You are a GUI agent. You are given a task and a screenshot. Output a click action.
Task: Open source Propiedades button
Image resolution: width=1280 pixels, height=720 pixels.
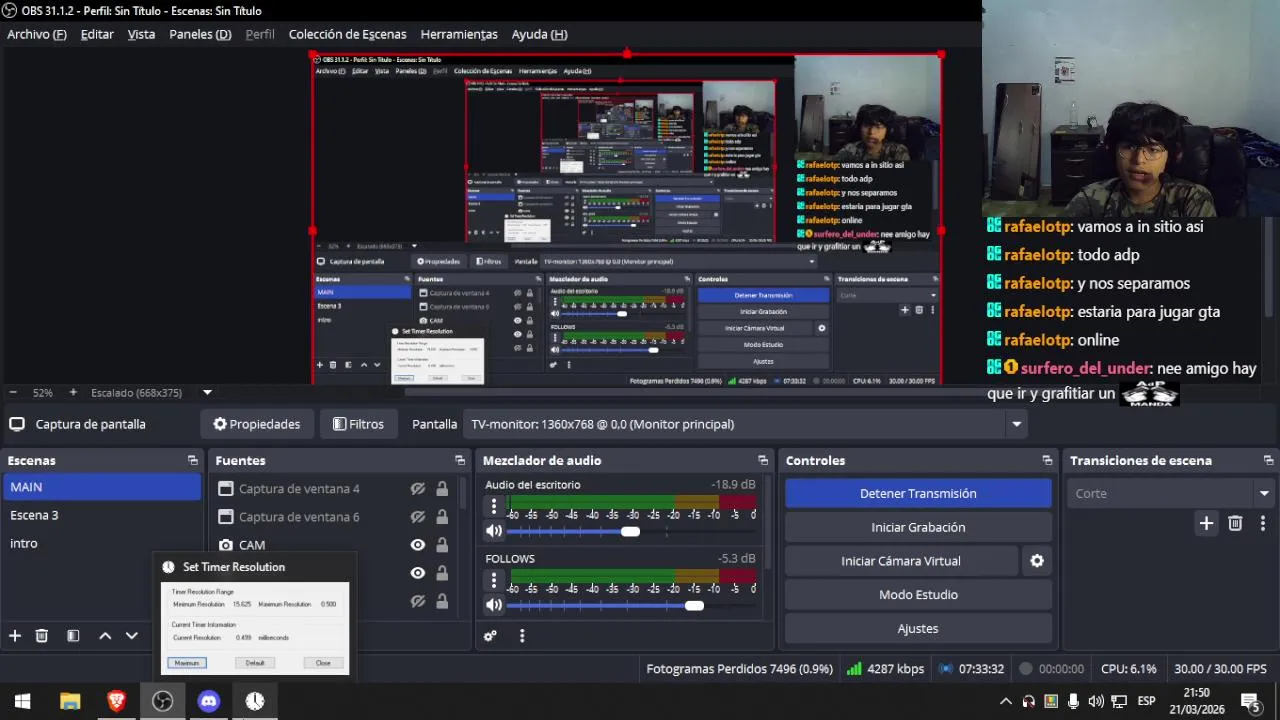point(257,424)
